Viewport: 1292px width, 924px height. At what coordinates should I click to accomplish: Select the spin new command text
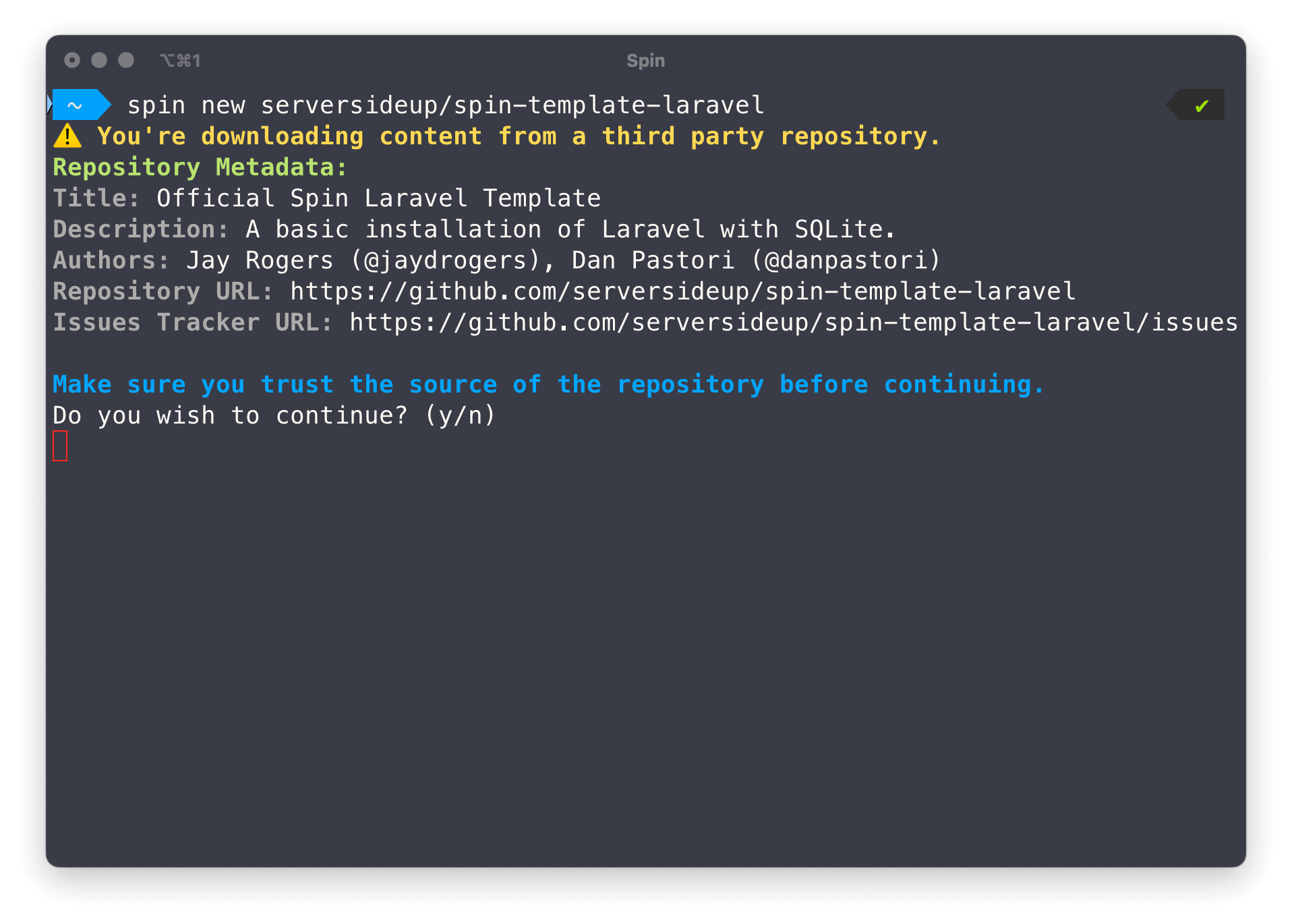tap(445, 105)
